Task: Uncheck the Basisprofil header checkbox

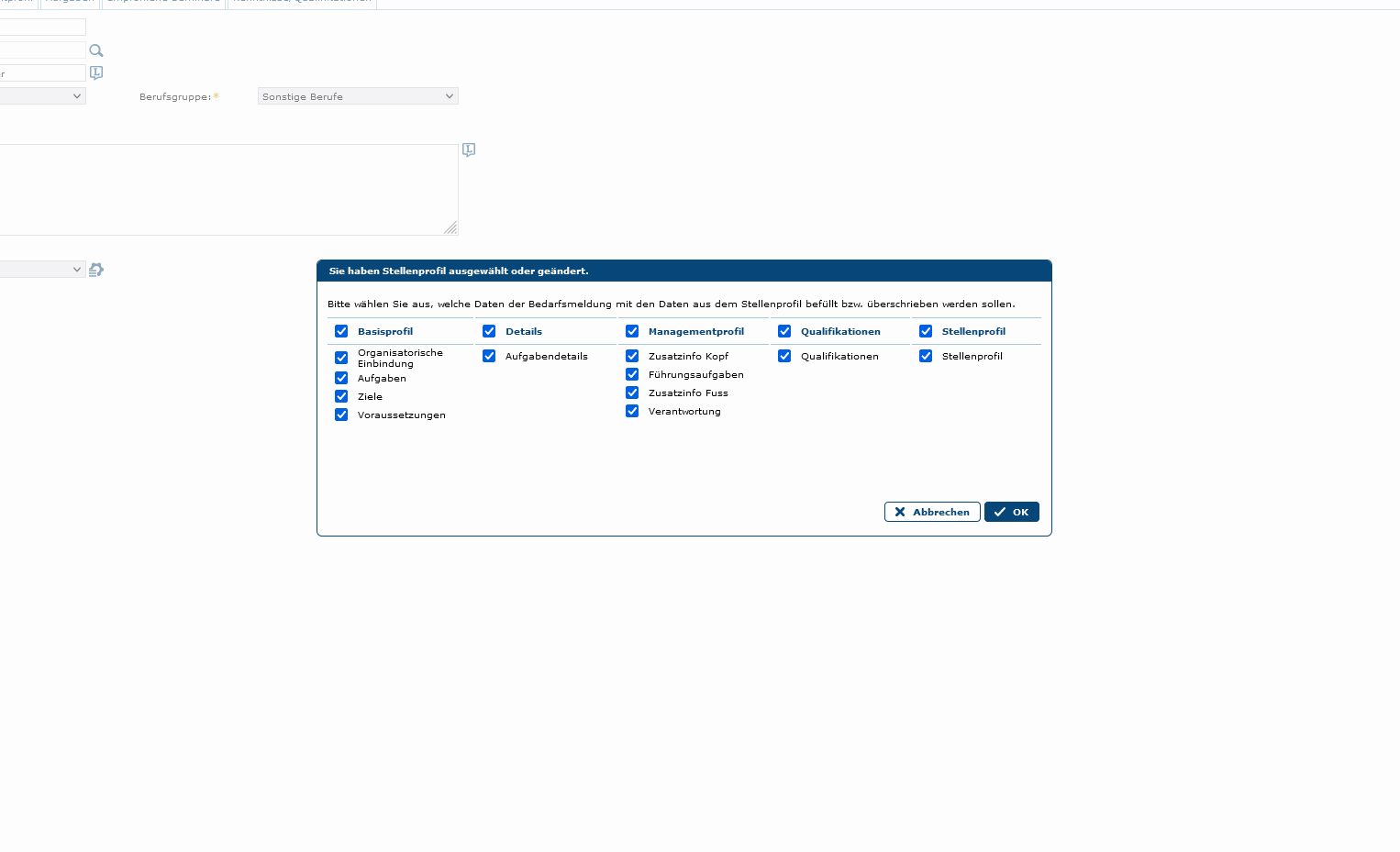Action: 341,331
